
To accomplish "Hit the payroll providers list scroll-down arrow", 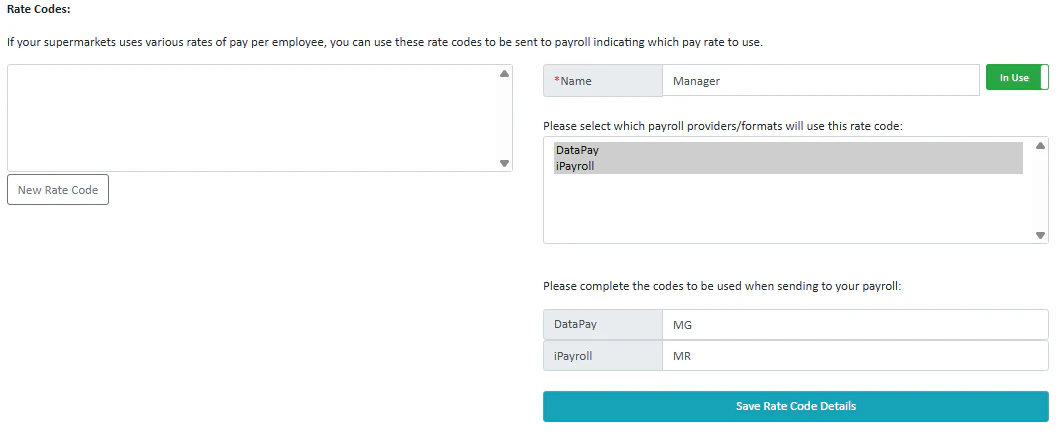I will point(1040,236).
